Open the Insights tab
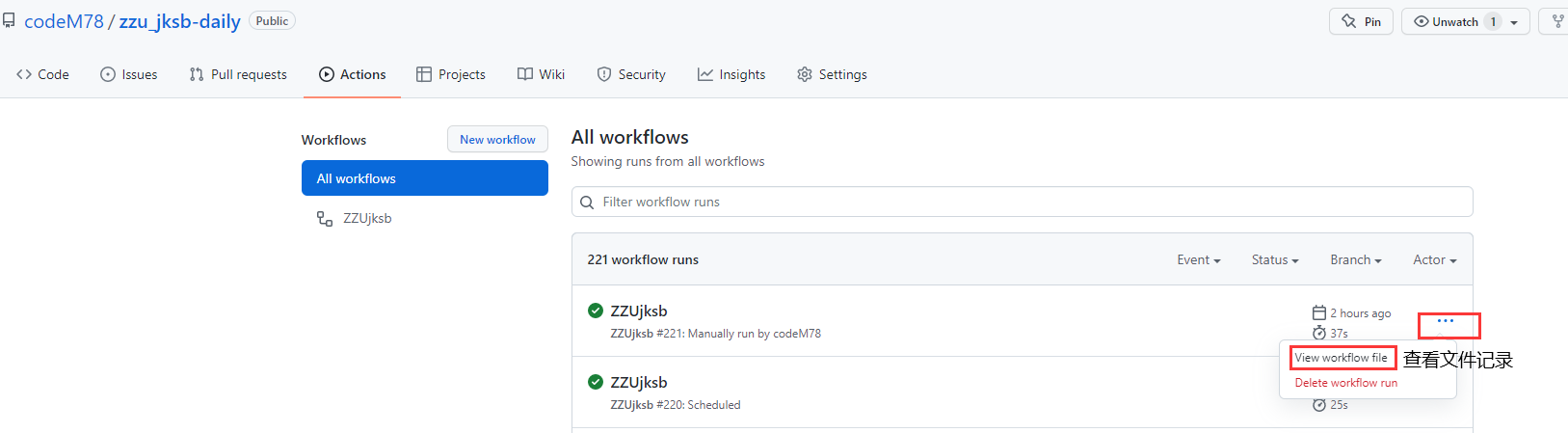 coord(731,74)
